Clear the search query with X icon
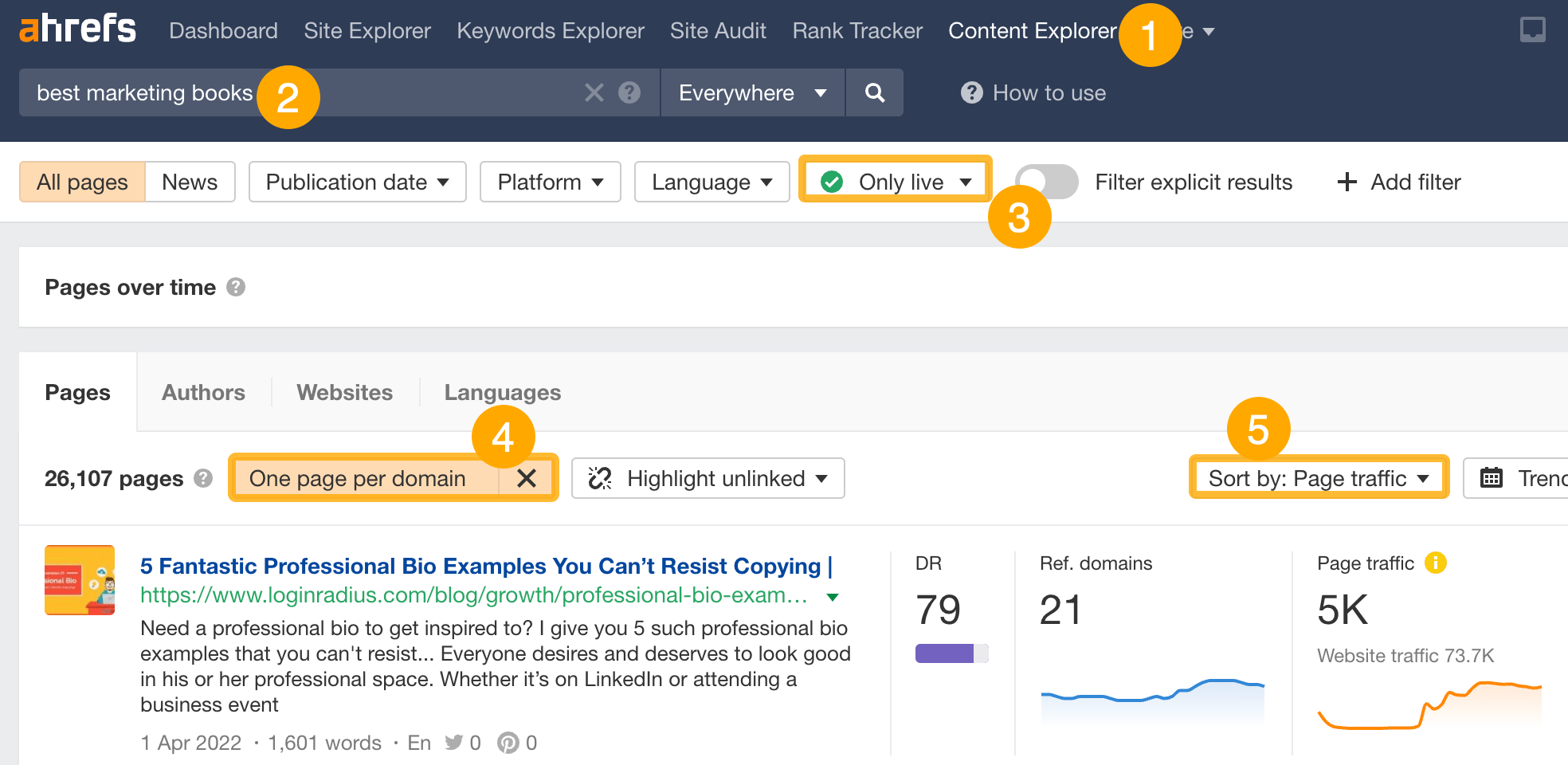The image size is (1568, 765). (x=594, y=93)
